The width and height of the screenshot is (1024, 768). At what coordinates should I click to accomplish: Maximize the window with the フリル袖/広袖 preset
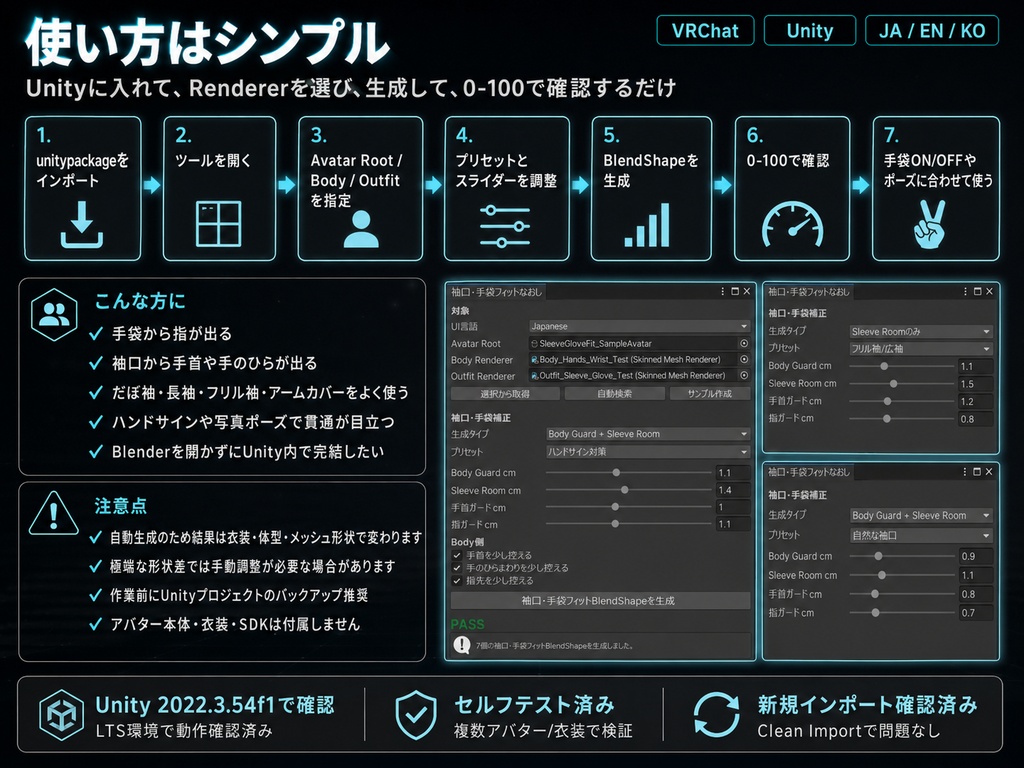click(978, 291)
